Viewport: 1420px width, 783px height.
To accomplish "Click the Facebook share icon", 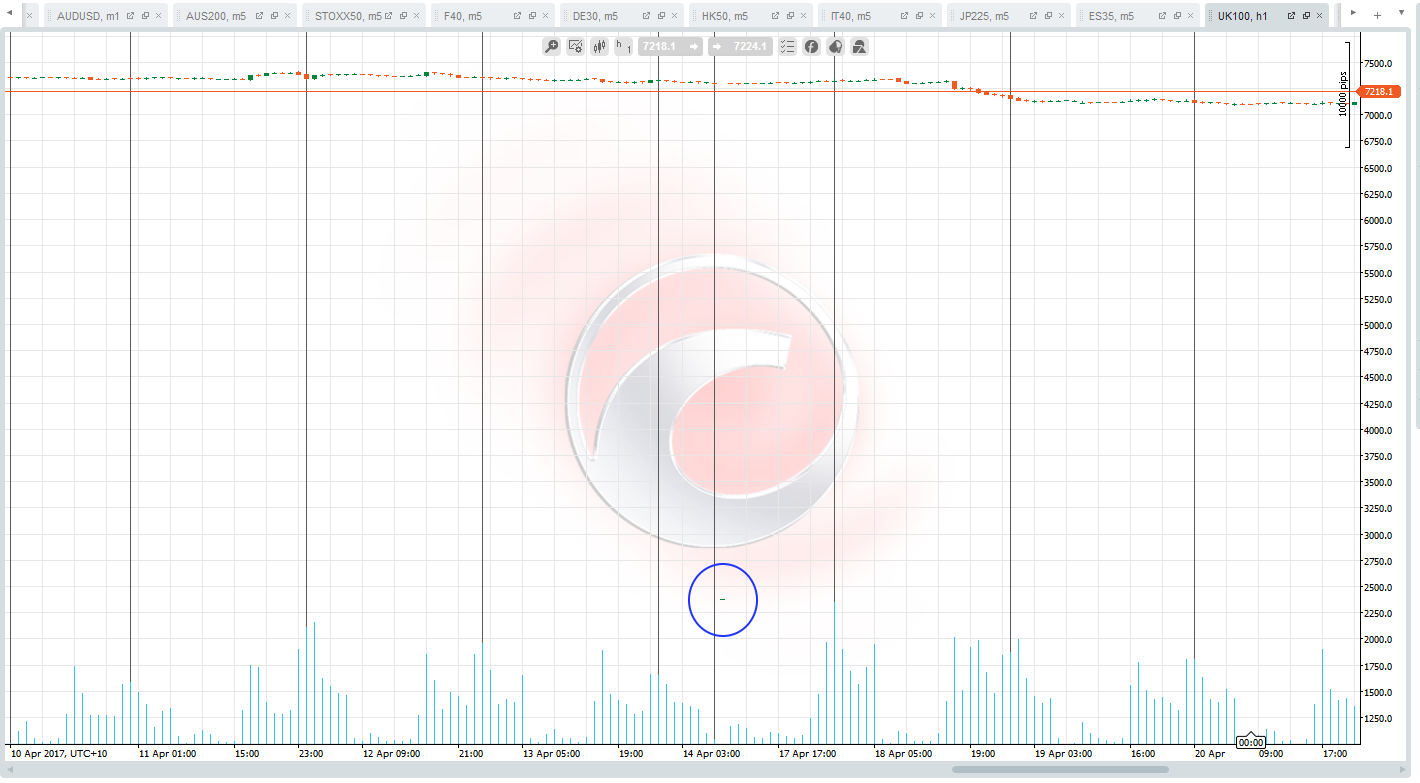I will coord(811,46).
